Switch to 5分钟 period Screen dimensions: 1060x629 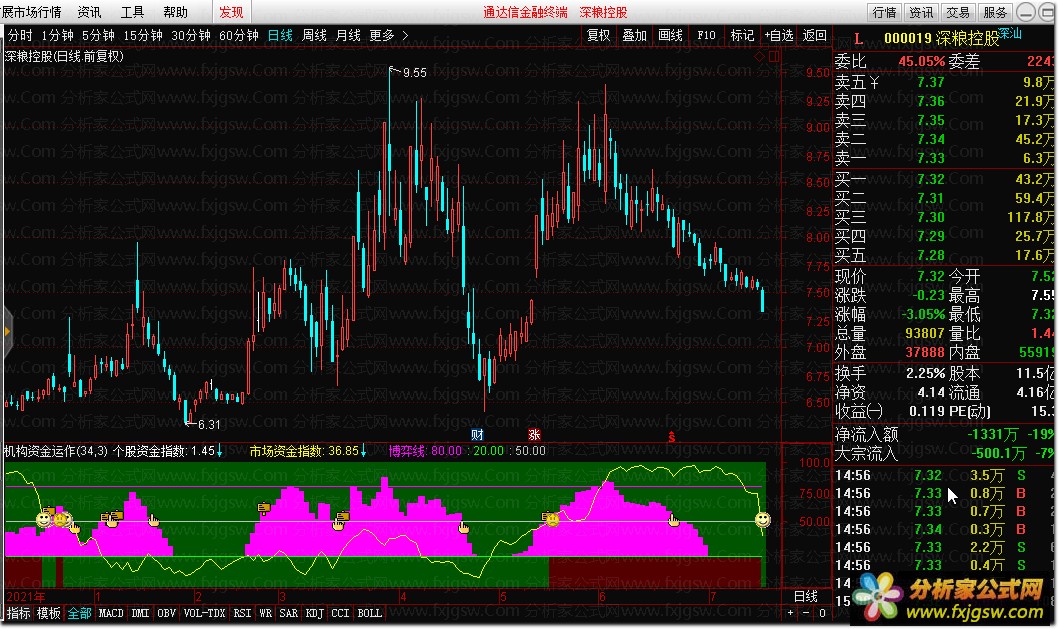[98, 35]
